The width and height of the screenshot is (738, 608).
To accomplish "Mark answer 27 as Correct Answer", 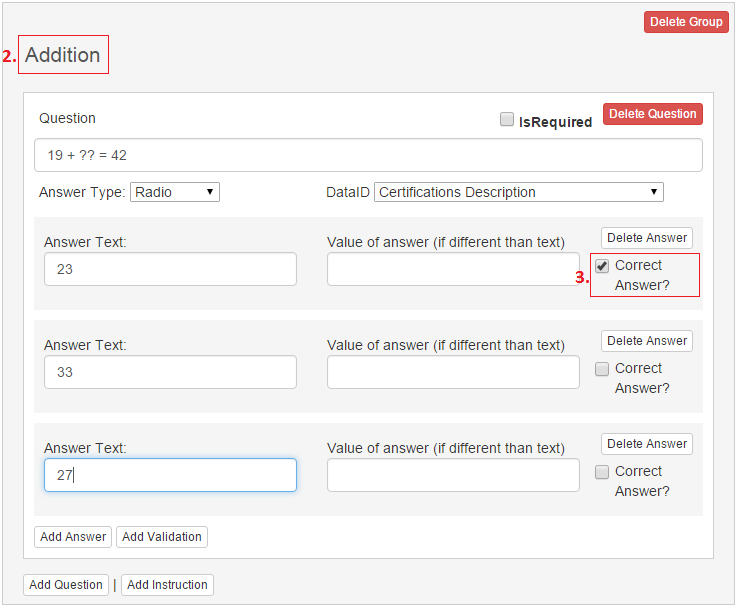I will click(602, 472).
